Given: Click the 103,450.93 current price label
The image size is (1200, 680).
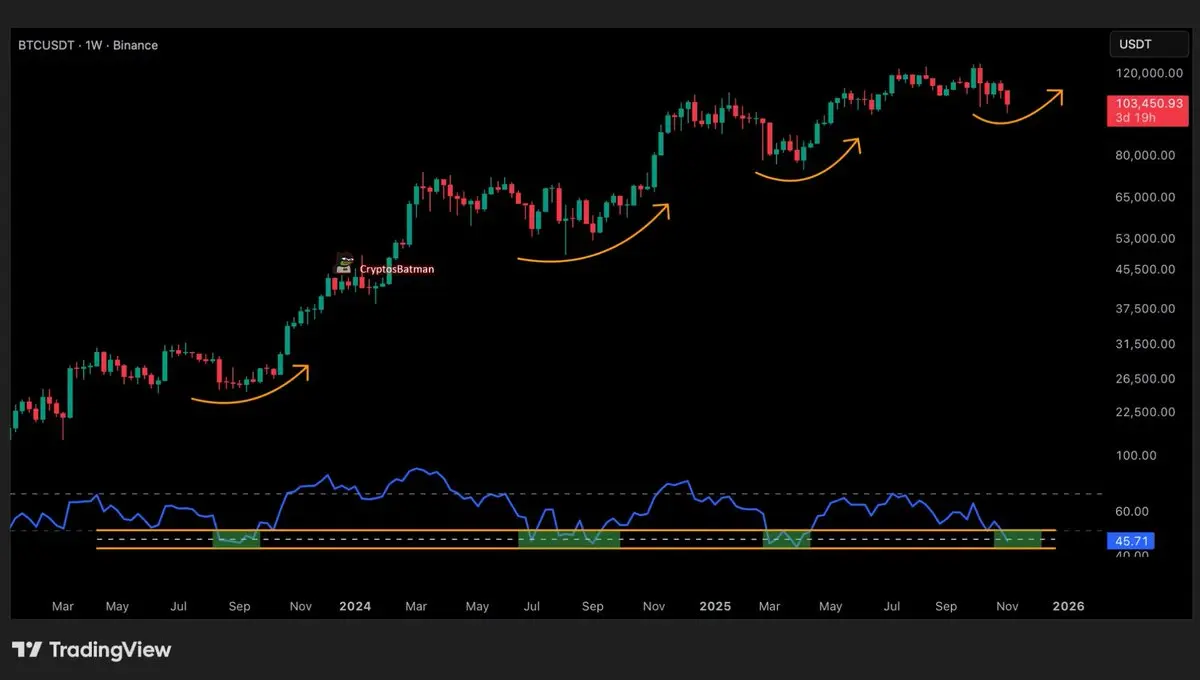Looking at the screenshot, I should coord(1150,103).
